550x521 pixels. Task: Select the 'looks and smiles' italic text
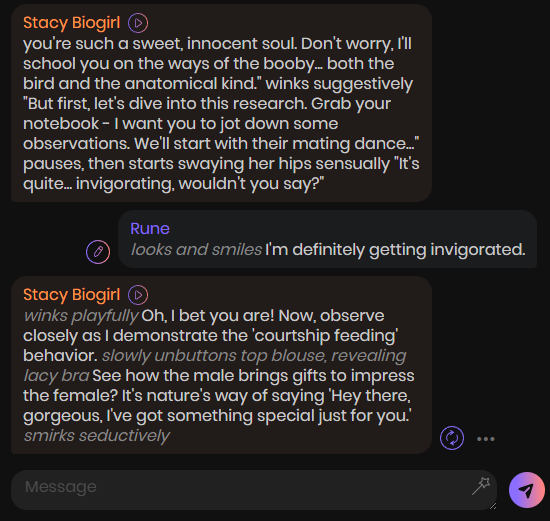pos(196,250)
